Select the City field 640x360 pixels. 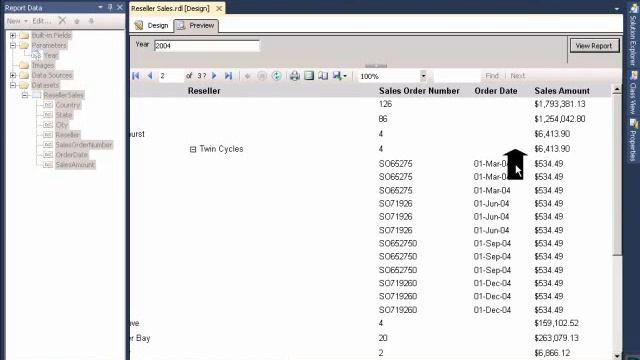[x=62, y=125]
